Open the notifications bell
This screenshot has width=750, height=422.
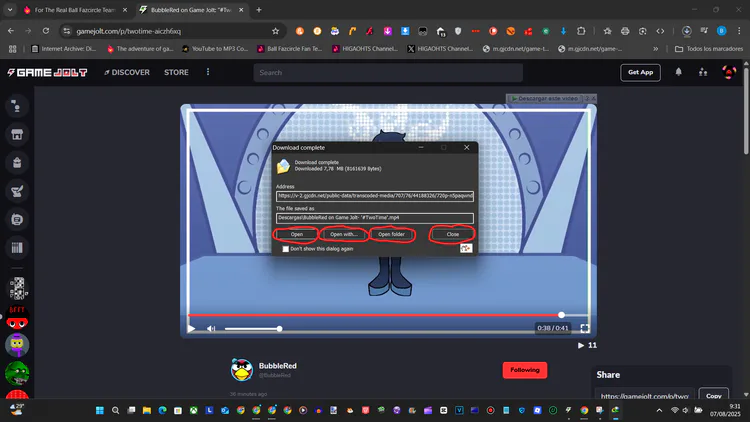[x=678, y=72]
